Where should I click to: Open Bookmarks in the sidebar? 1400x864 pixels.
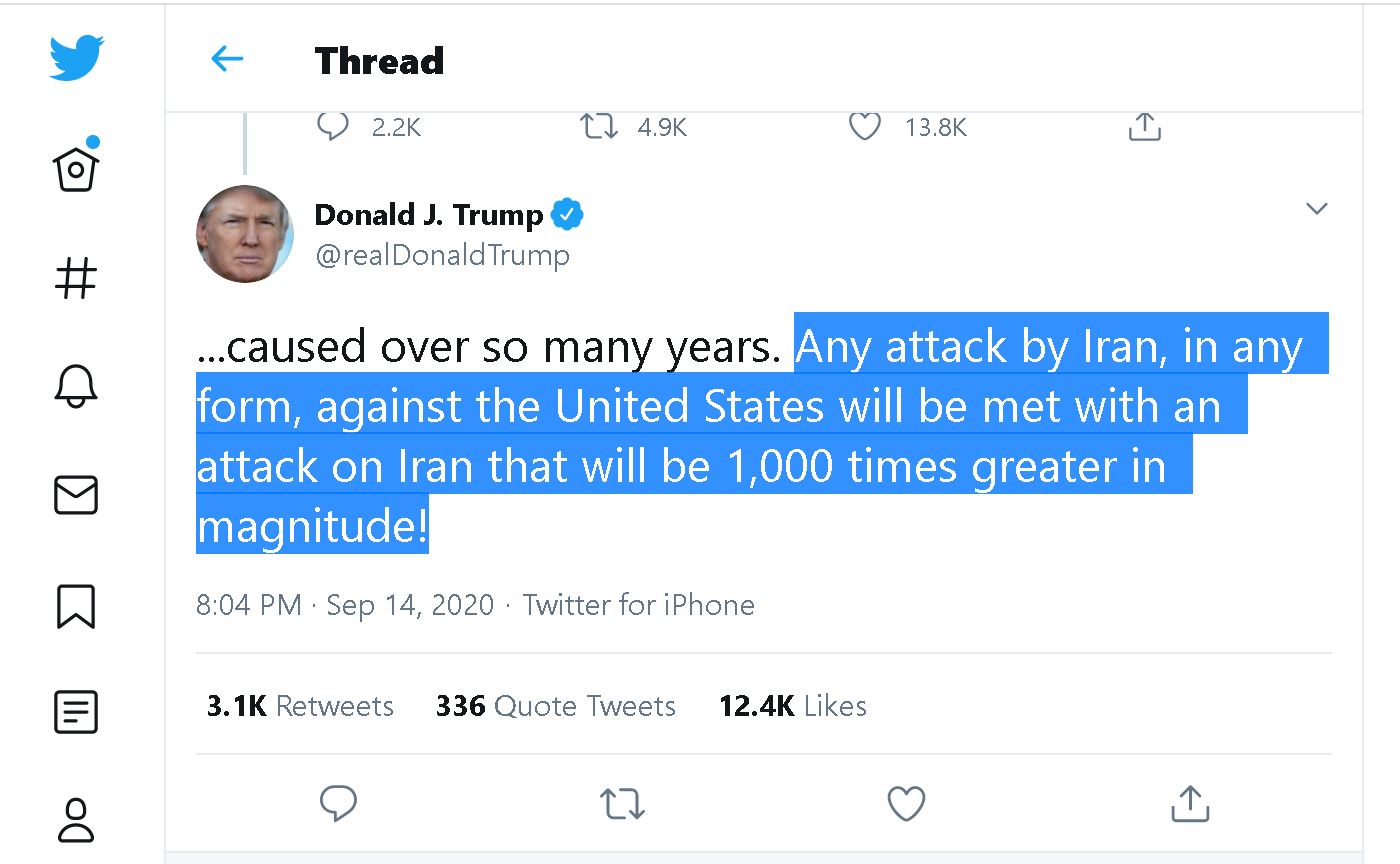click(76, 605)
